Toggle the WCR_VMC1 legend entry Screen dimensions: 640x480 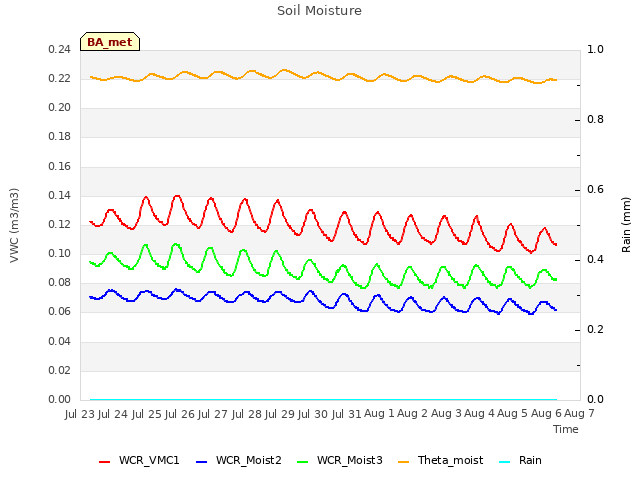tap(139, 461)
